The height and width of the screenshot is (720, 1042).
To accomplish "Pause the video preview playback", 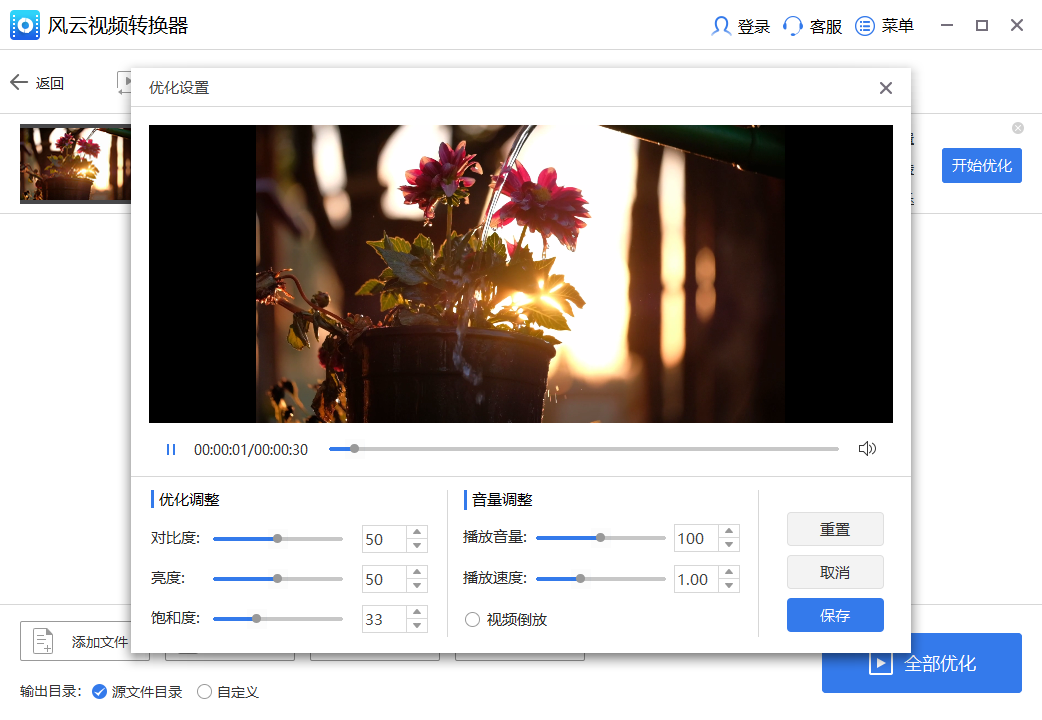I will pos(170,450).
